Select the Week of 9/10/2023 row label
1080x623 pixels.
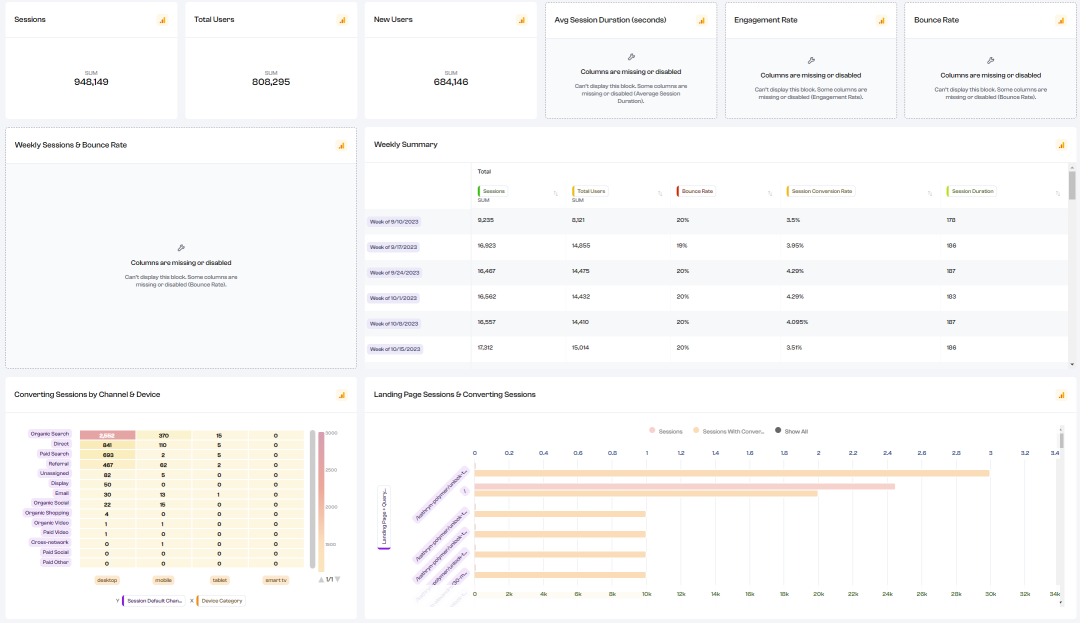(x=394, y=222)
